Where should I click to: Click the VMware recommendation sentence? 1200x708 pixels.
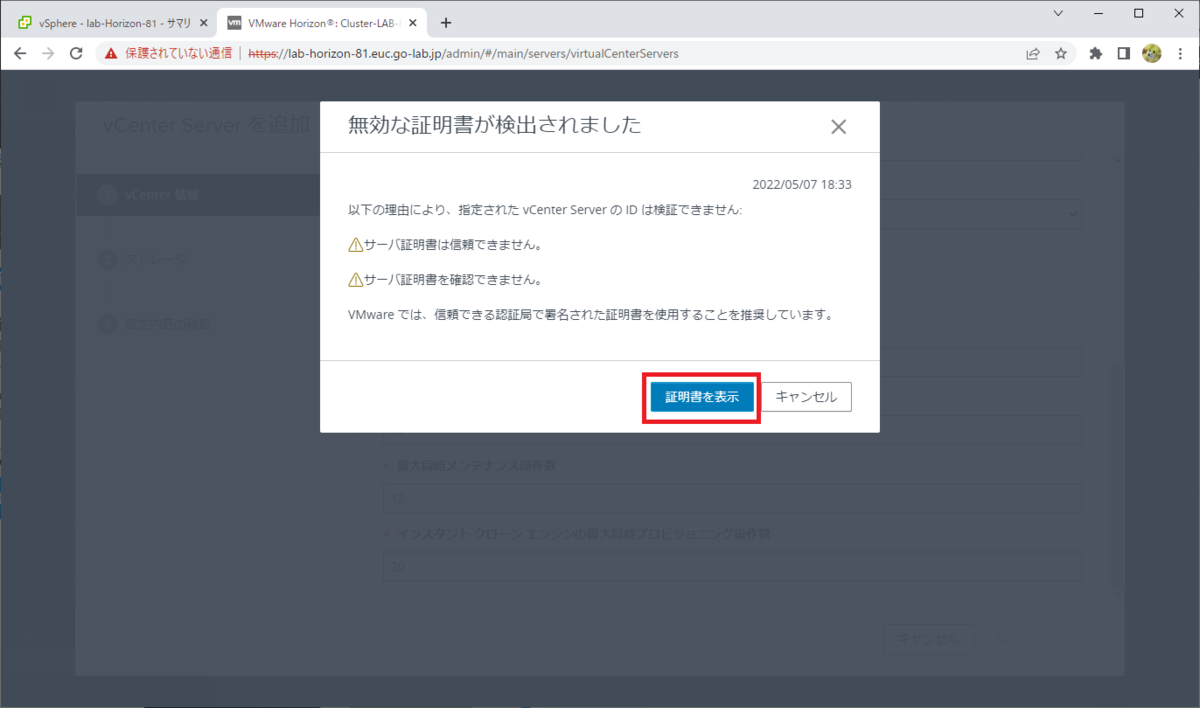pyautogui.click(x=591, y=315)
